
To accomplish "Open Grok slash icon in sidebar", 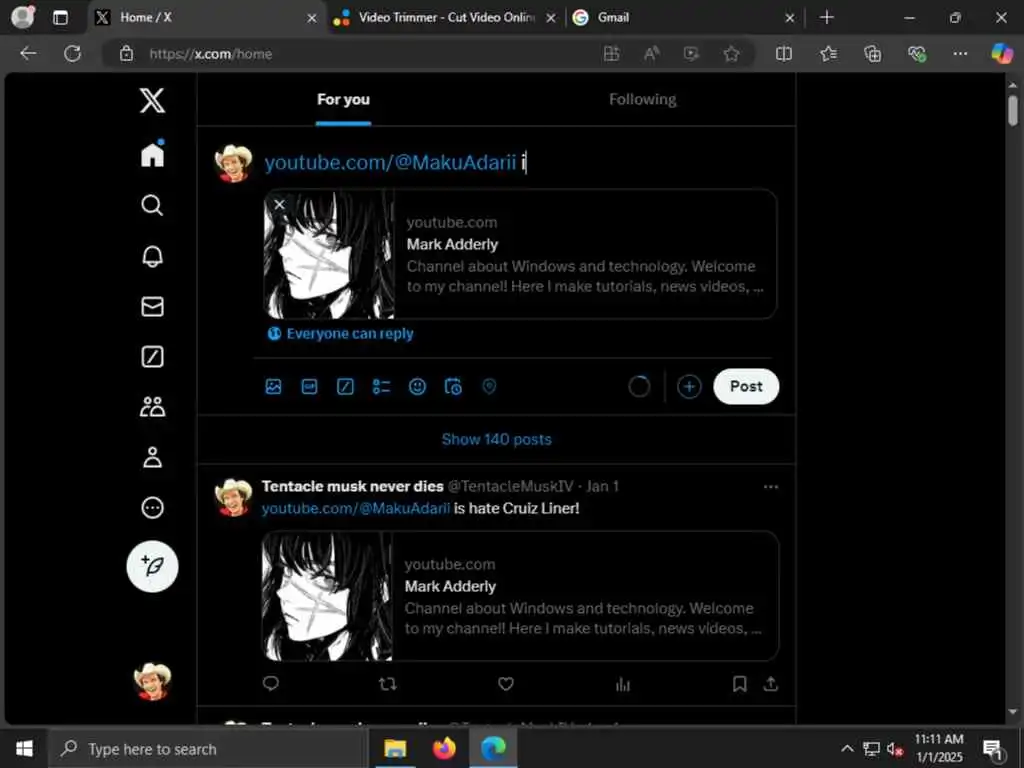I will [x=152, y=357].
